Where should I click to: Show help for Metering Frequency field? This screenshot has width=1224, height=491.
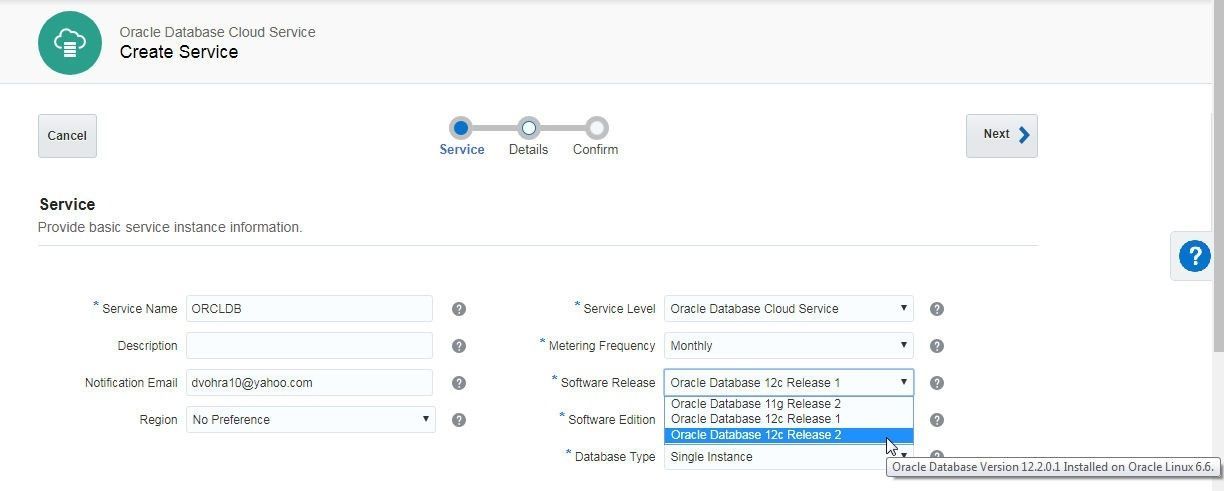pos(937,346)
